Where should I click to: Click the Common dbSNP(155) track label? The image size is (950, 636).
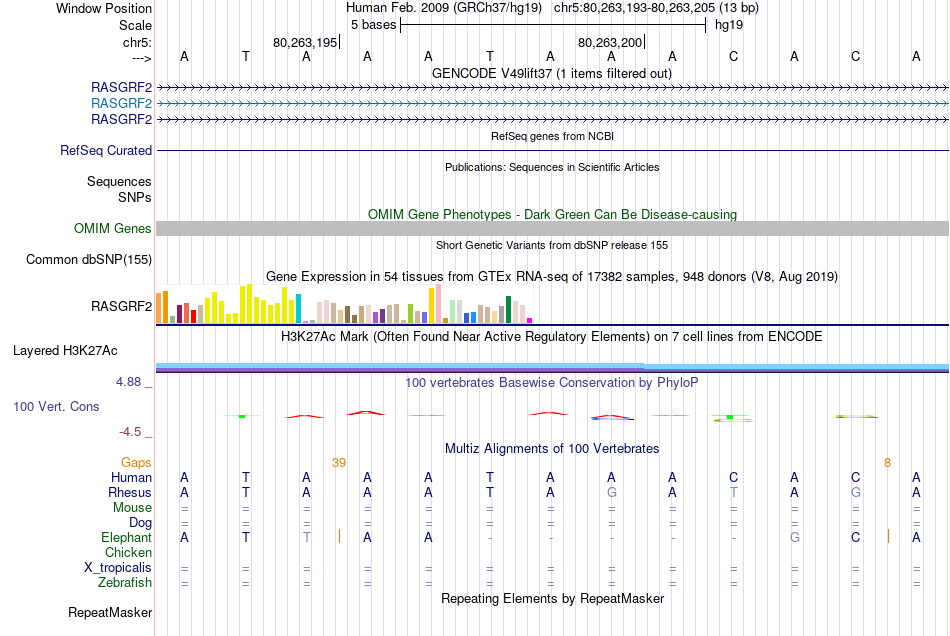(x=88, y=259)
